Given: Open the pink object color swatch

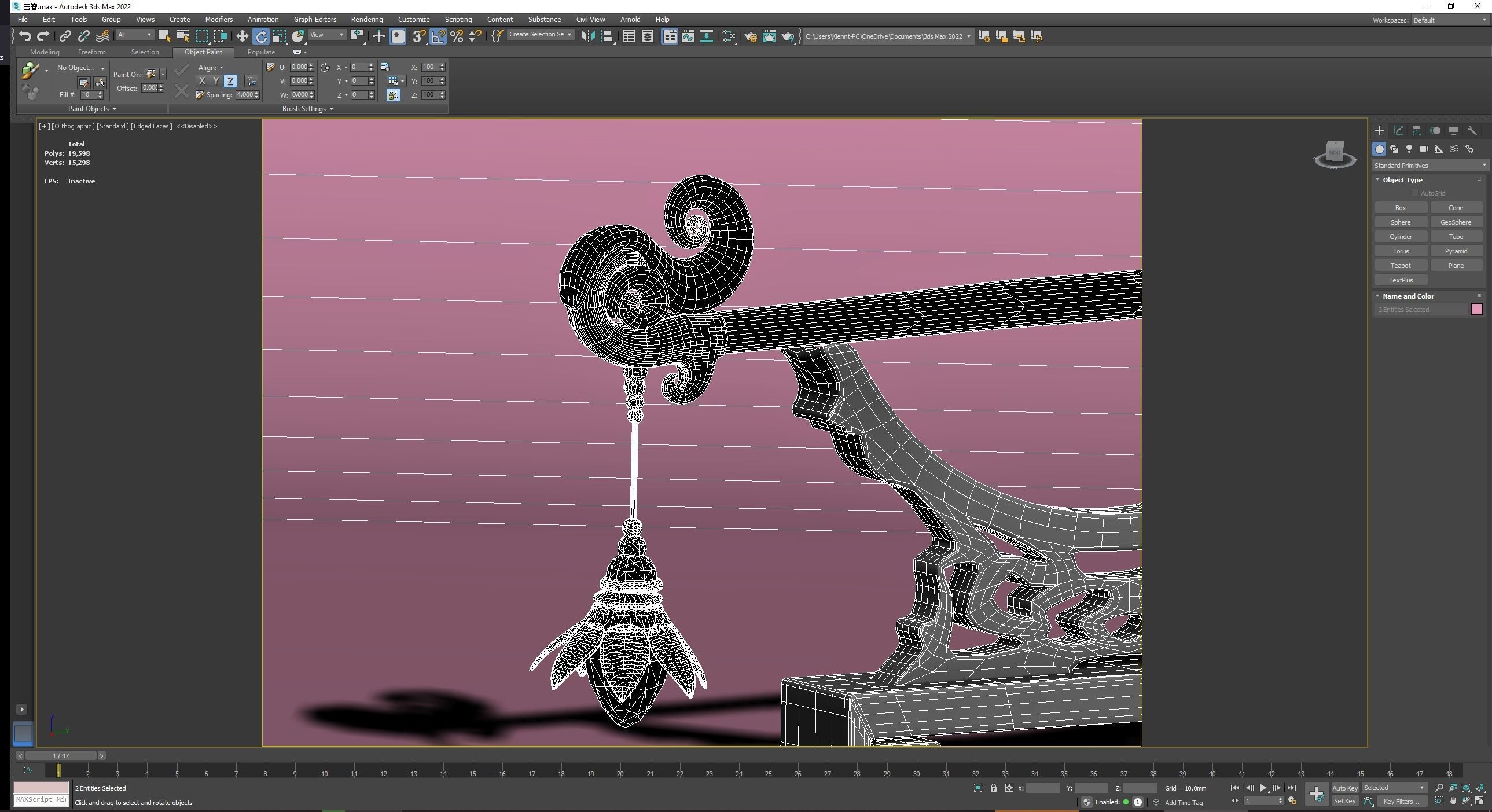Looking at the screenshot, I should 1476,310.
